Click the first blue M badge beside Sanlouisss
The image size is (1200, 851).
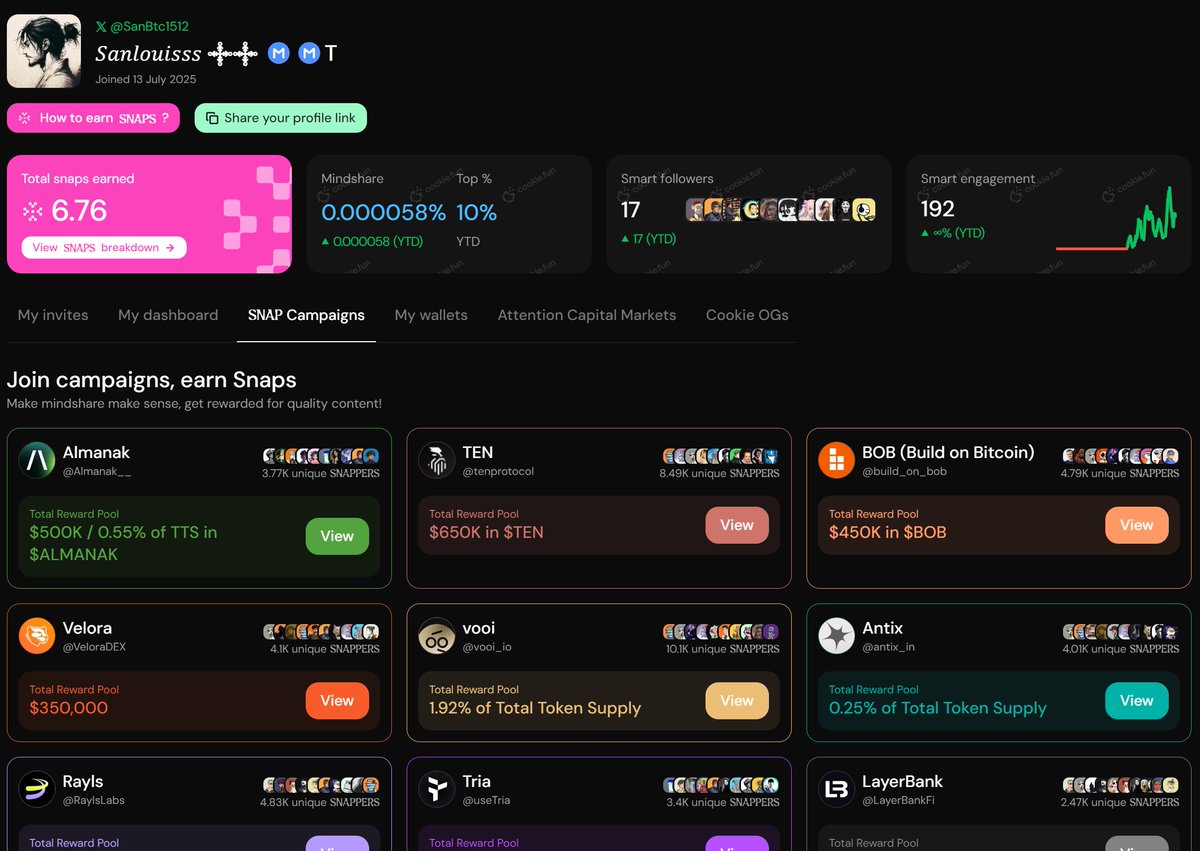click(x=279, y=53)
